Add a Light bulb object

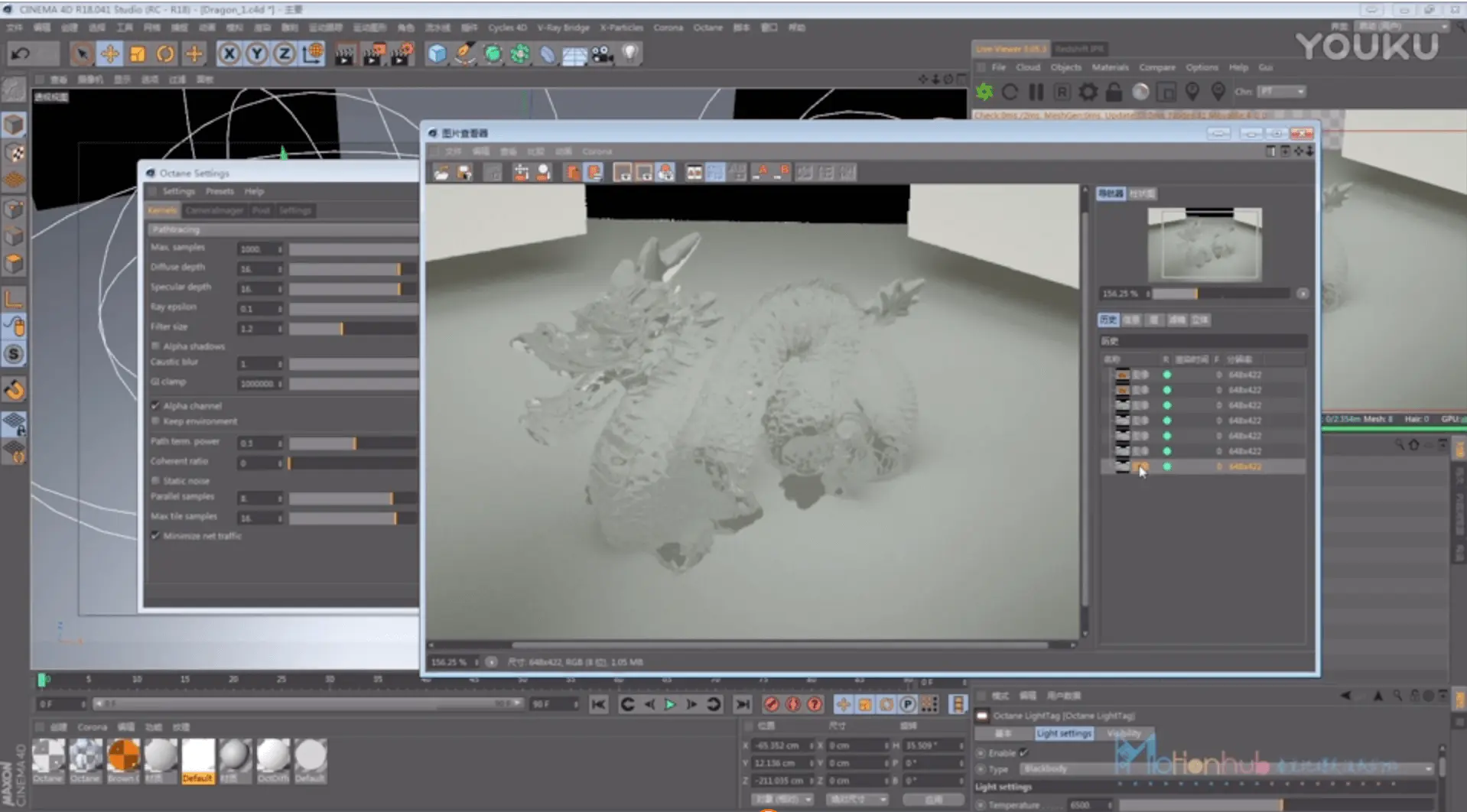point(629,54)
